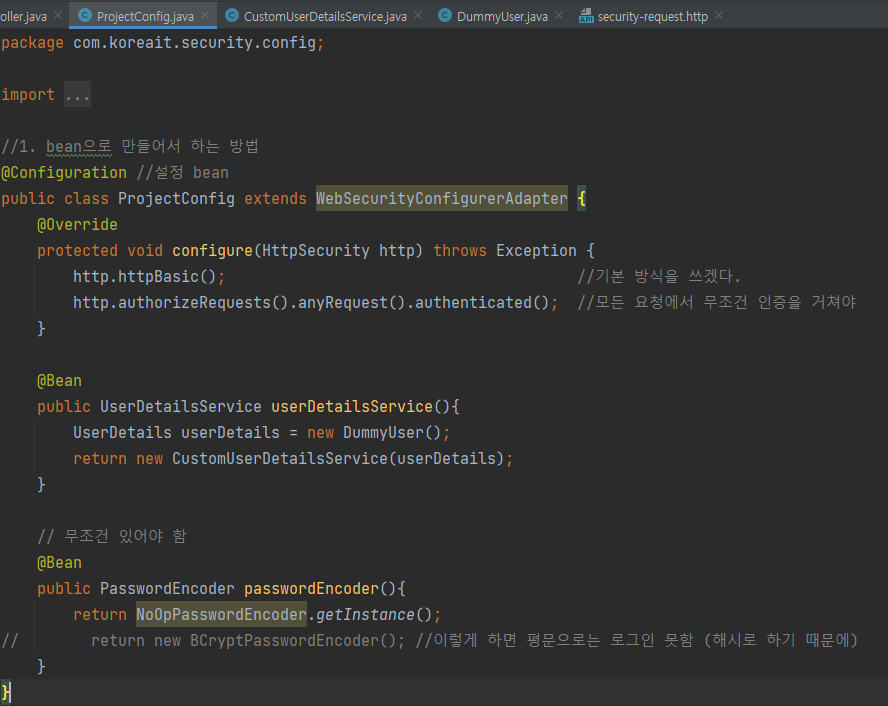Click the ProjectConfig class name in declaration

(176, 198)
